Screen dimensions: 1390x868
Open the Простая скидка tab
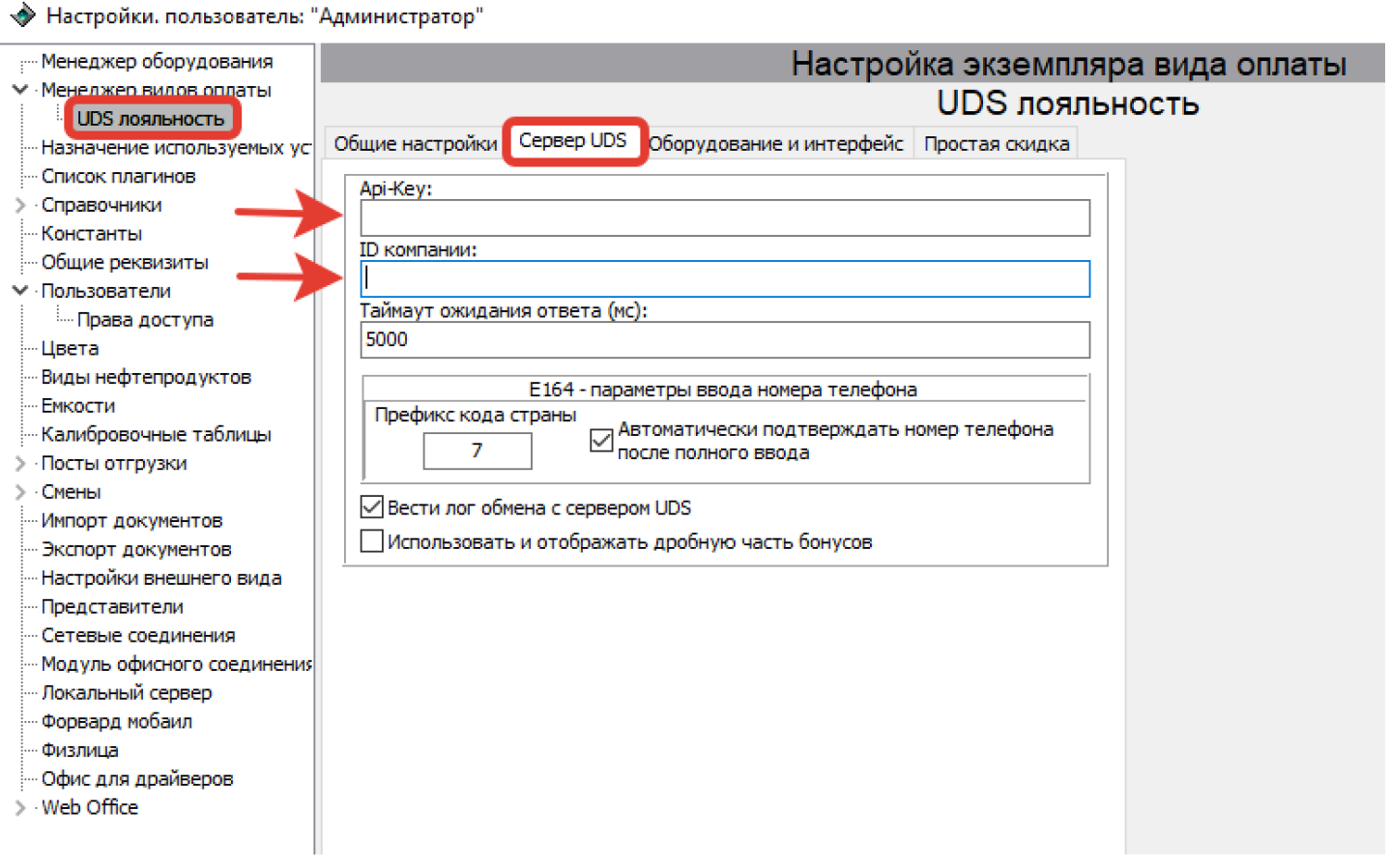[x=997, y=144]
